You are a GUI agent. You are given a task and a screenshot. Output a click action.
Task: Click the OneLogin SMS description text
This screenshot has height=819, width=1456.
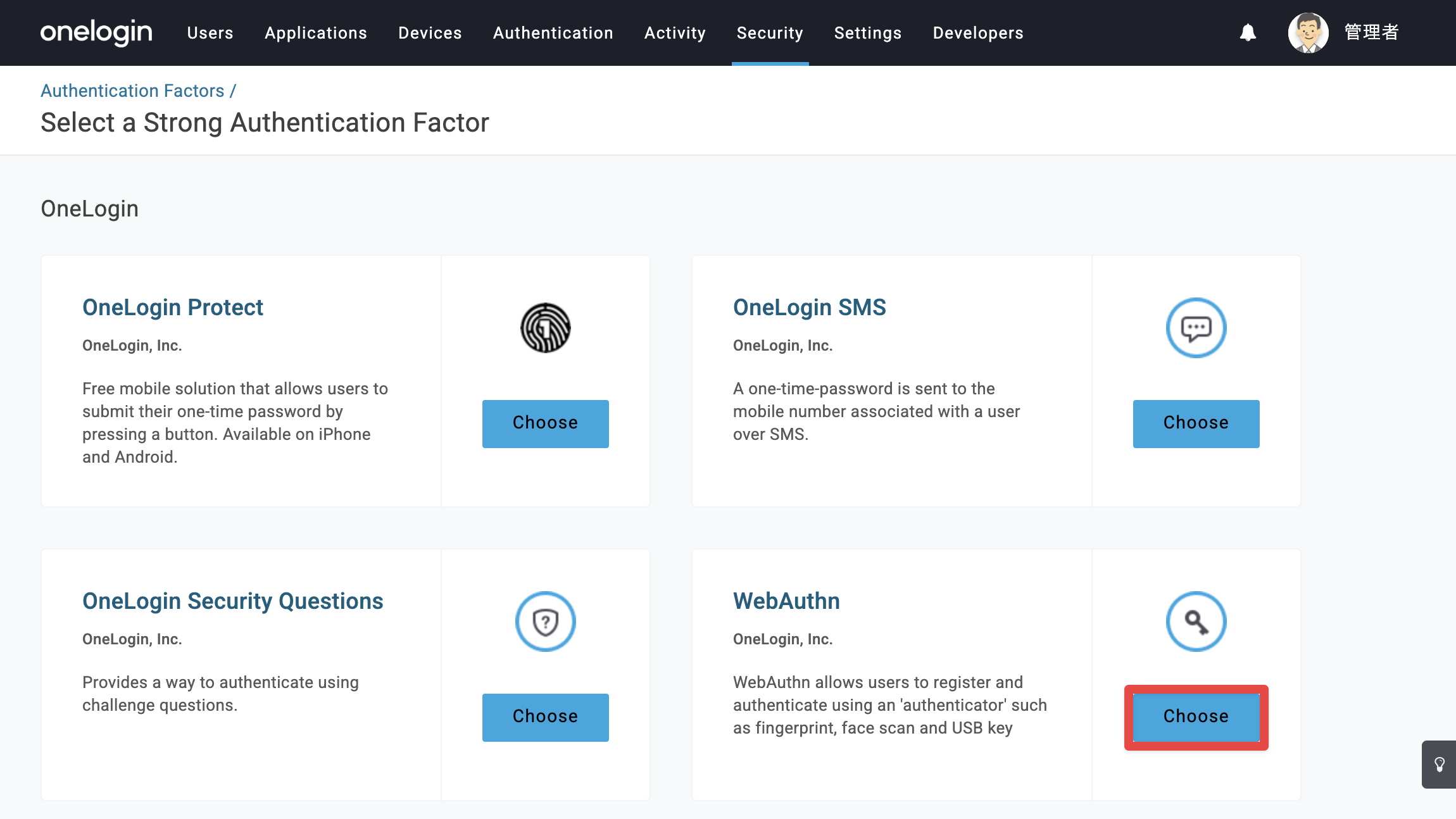877,411
